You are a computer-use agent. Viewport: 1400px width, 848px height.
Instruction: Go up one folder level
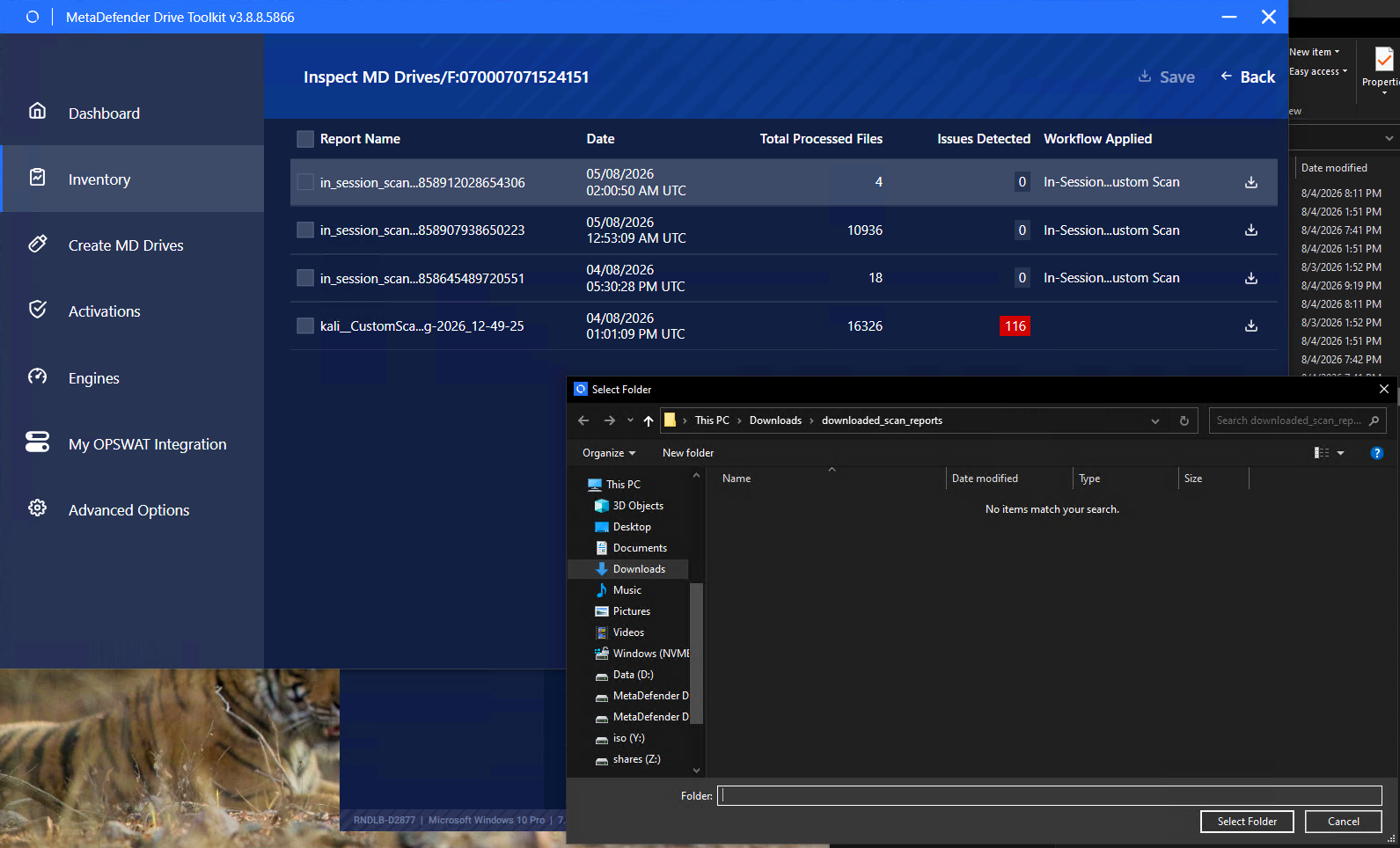pyautogui.click(x=649, y=420)
